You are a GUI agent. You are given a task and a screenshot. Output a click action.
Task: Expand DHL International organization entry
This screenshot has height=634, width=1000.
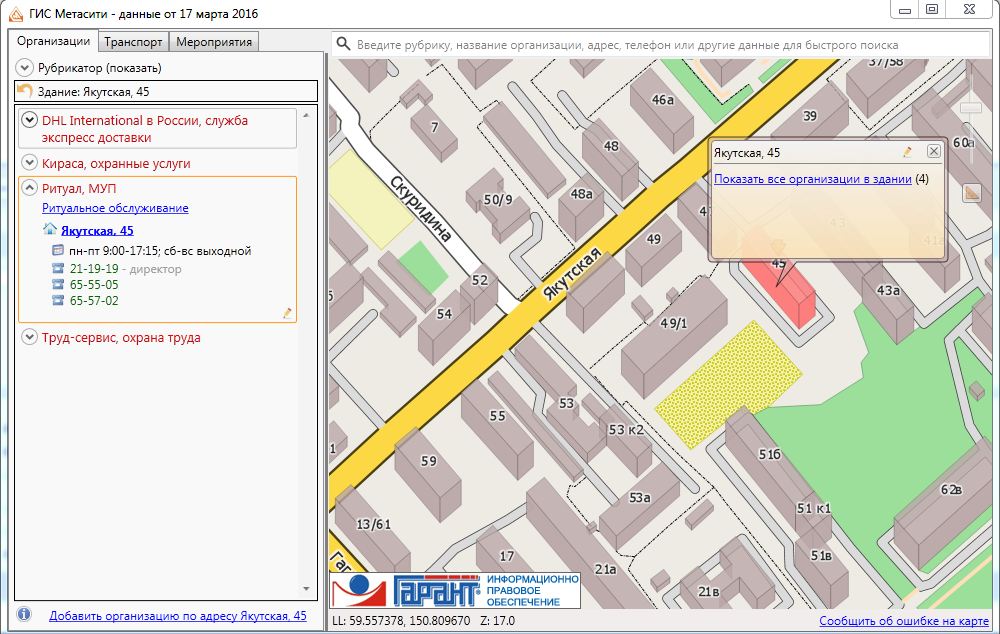click(28, 121)
